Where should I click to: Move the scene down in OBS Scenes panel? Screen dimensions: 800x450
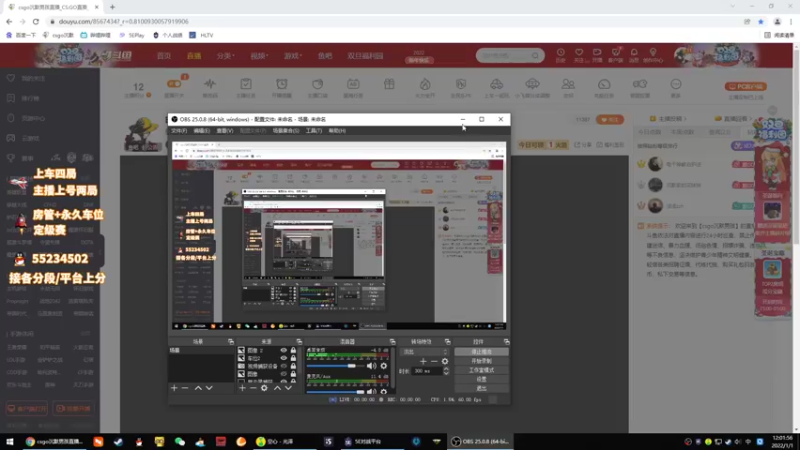pos(209,388)
